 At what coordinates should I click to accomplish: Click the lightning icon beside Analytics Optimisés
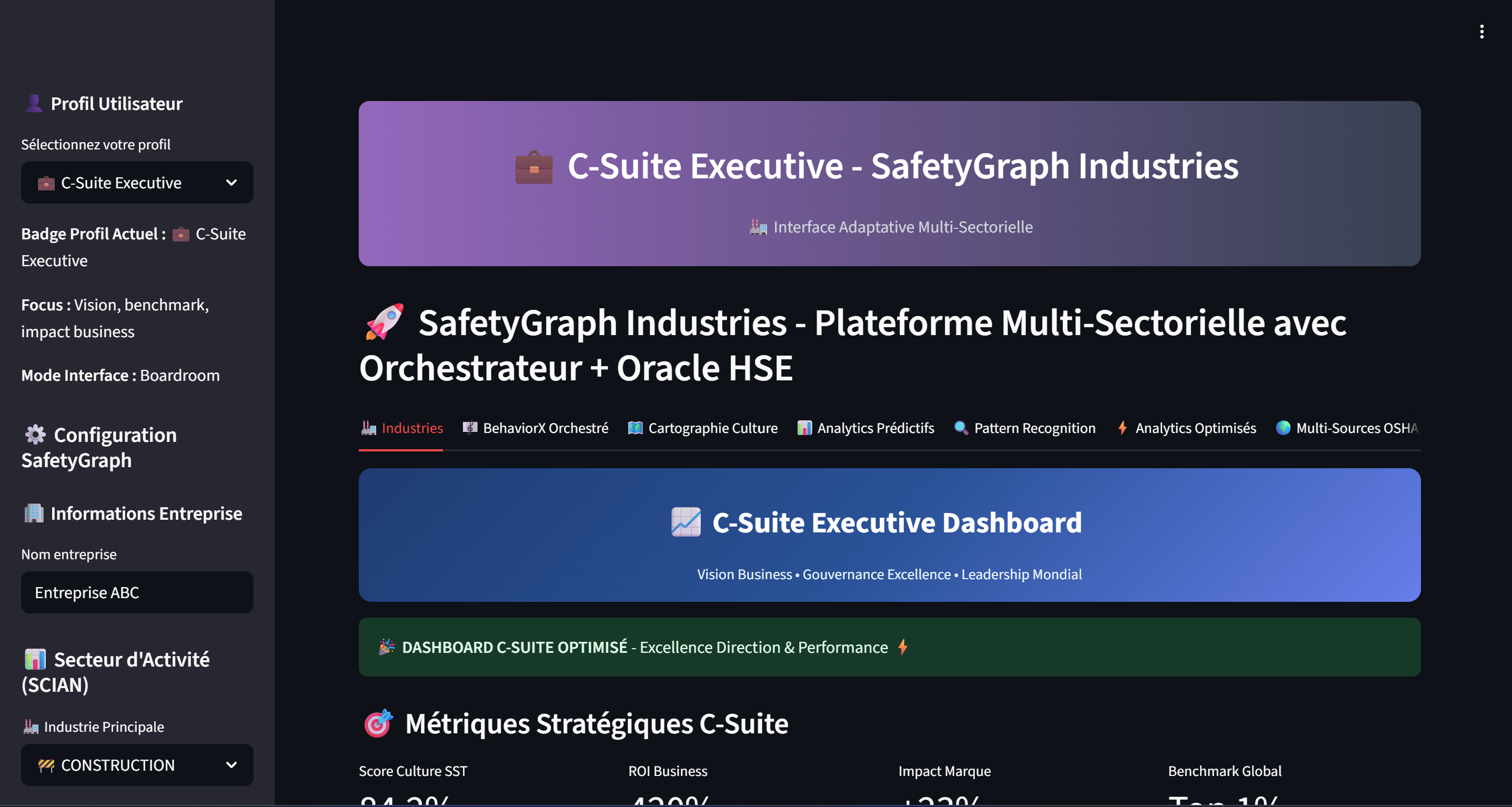tap(1122, 428)
